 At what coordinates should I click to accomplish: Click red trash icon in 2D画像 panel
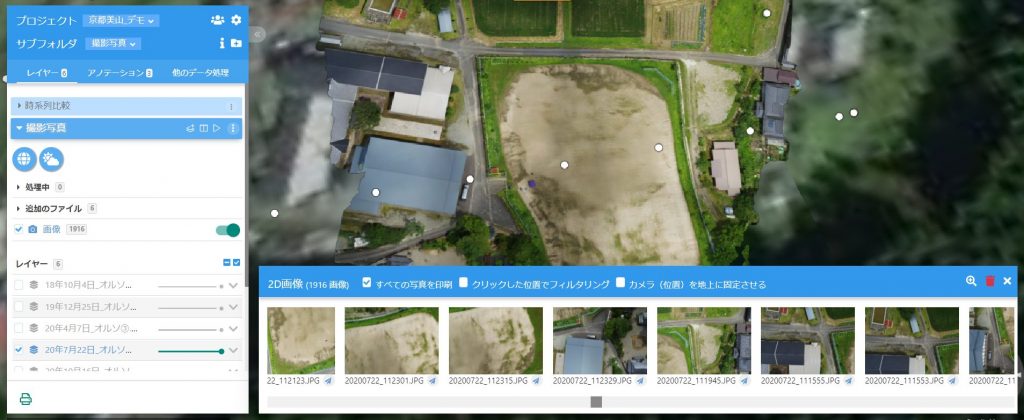[x=990, y=281]
